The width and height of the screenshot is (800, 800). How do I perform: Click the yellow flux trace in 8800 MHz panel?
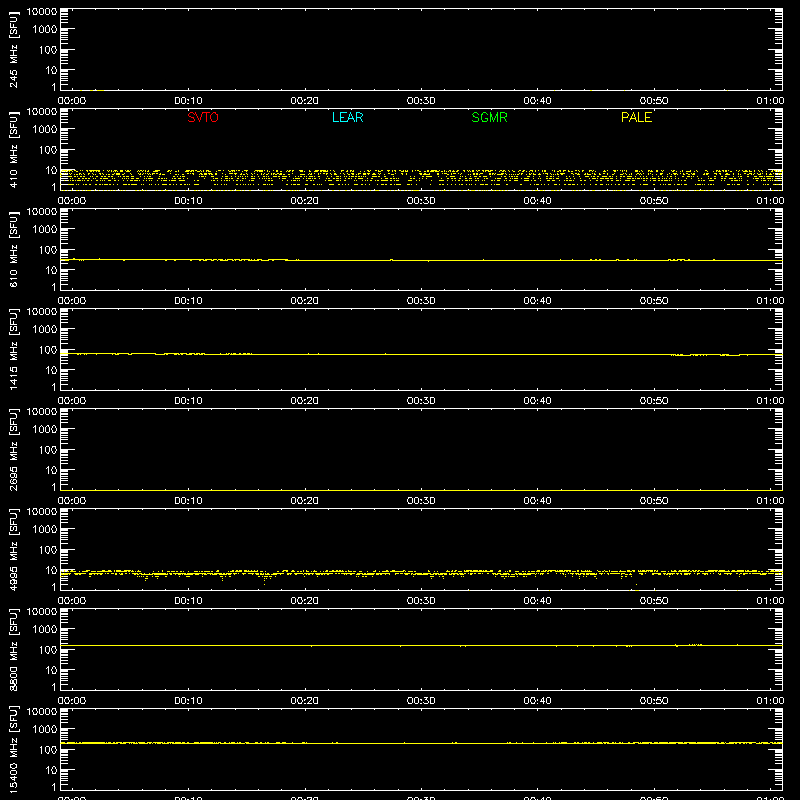(421, 645)
